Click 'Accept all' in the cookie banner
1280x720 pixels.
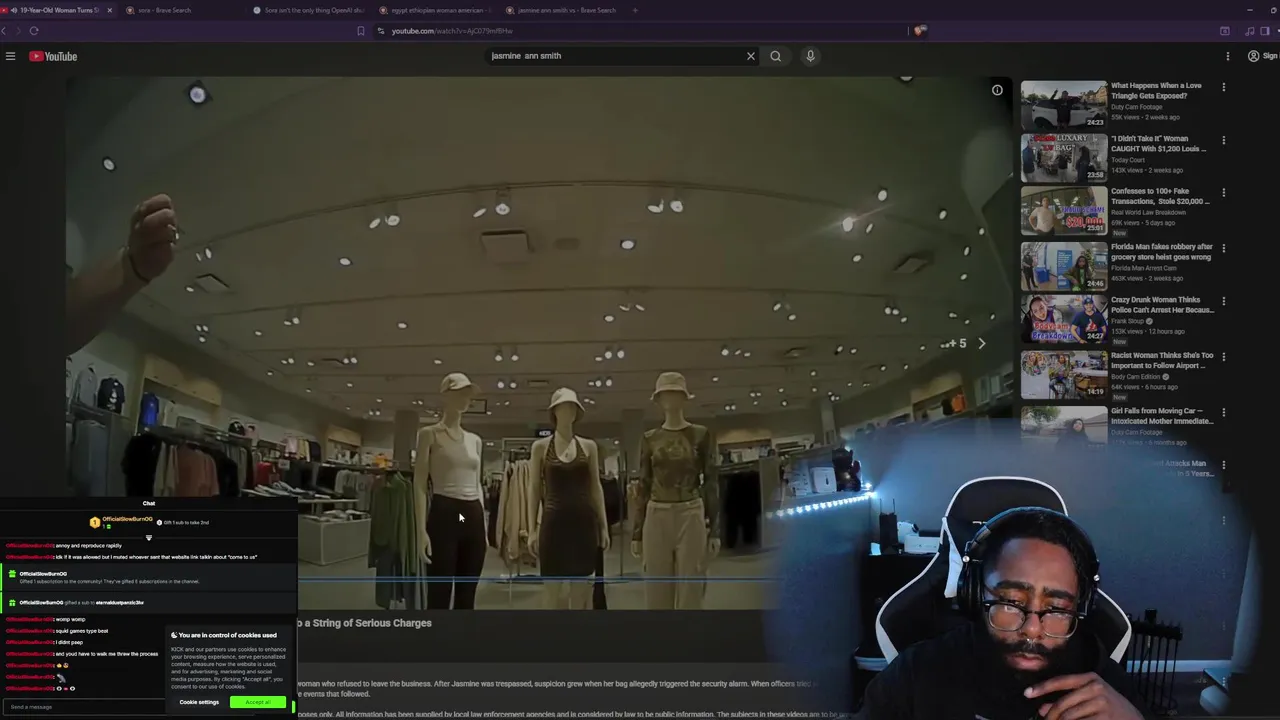pos(258,702)
